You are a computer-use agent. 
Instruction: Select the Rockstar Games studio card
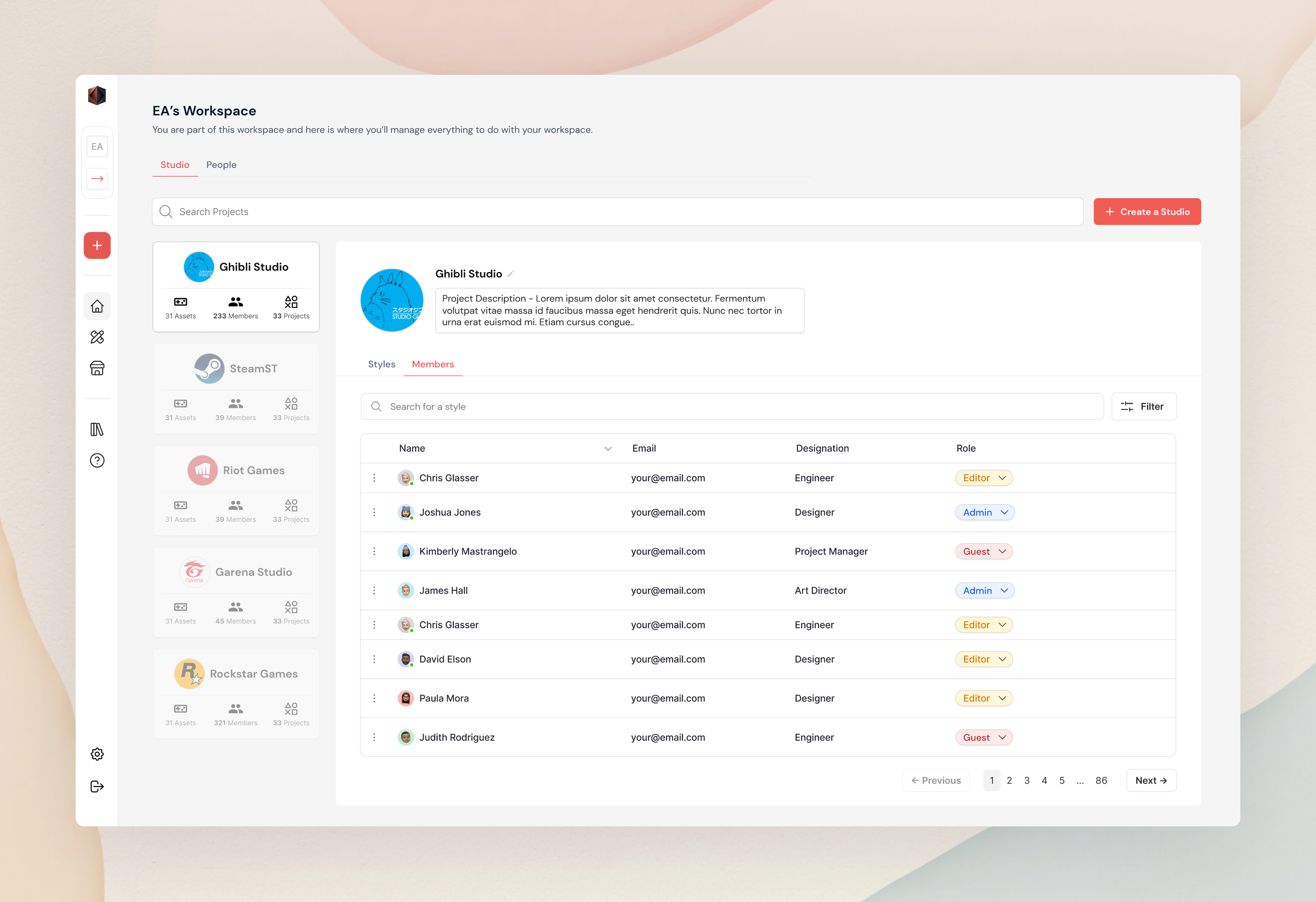coord(235,694)
